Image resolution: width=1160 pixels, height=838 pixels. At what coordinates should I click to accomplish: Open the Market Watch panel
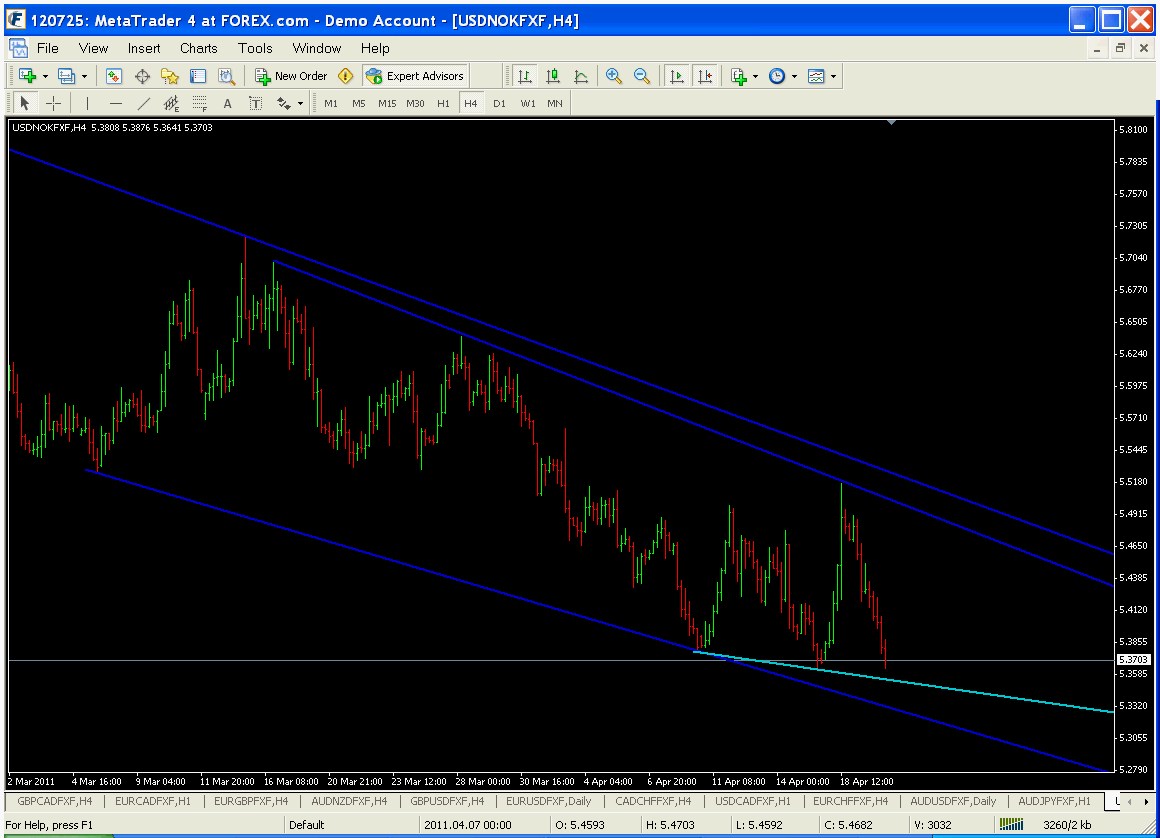[x=114, y=76]
